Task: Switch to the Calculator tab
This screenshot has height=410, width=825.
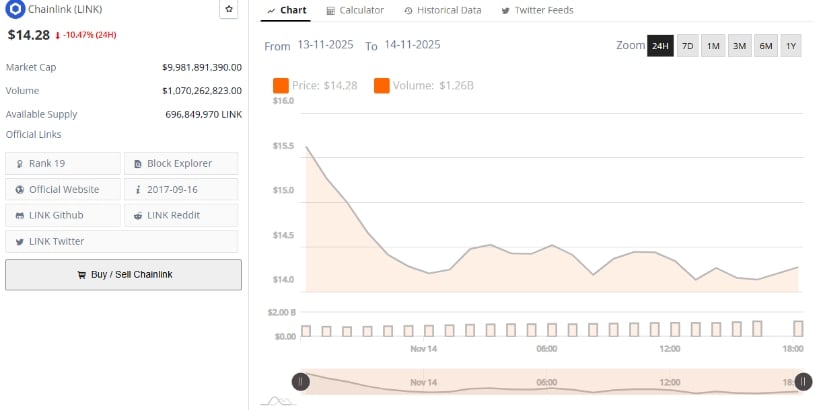Action: click(355, 10)
